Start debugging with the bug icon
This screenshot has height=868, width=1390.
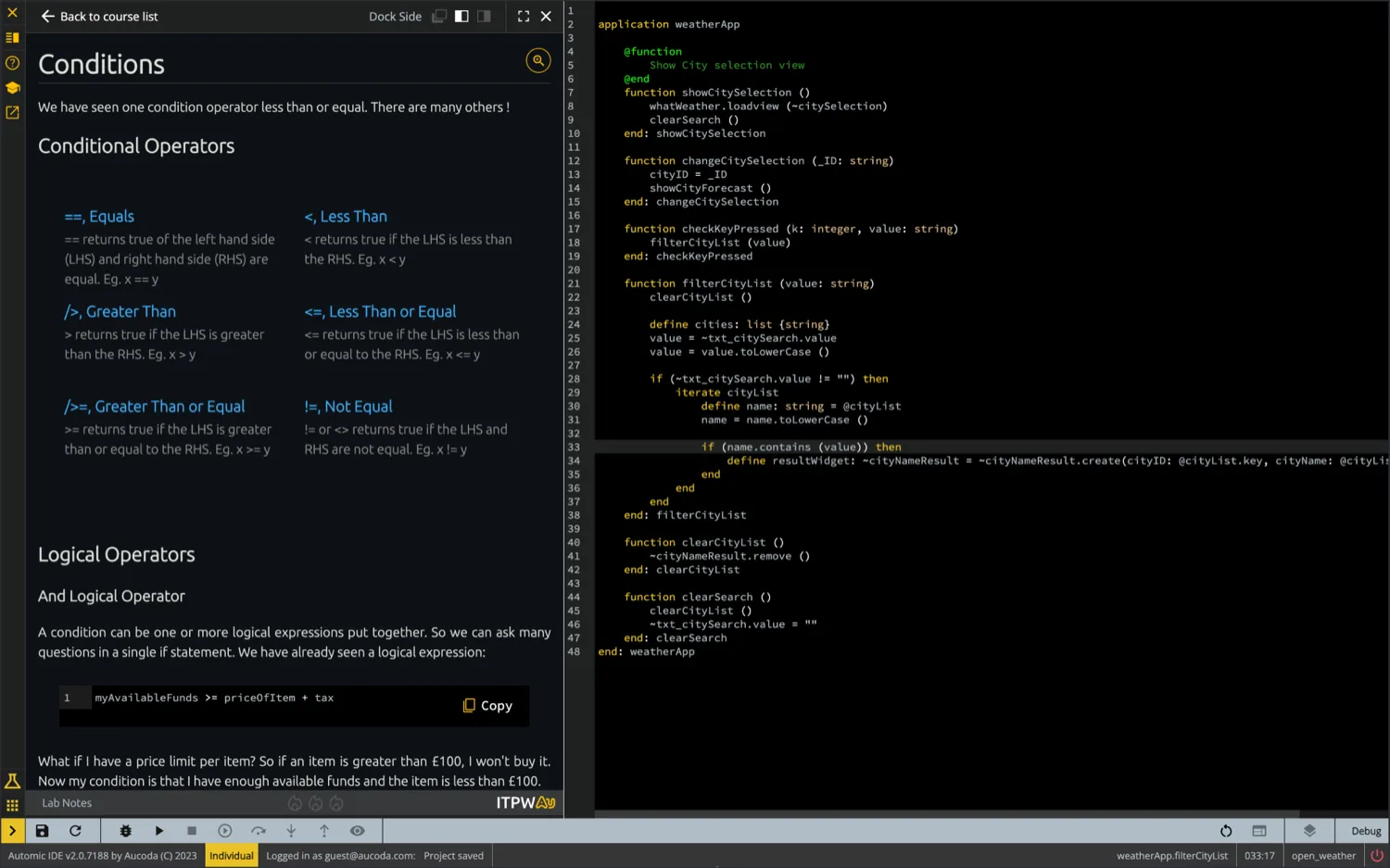[x=126, y=831]
